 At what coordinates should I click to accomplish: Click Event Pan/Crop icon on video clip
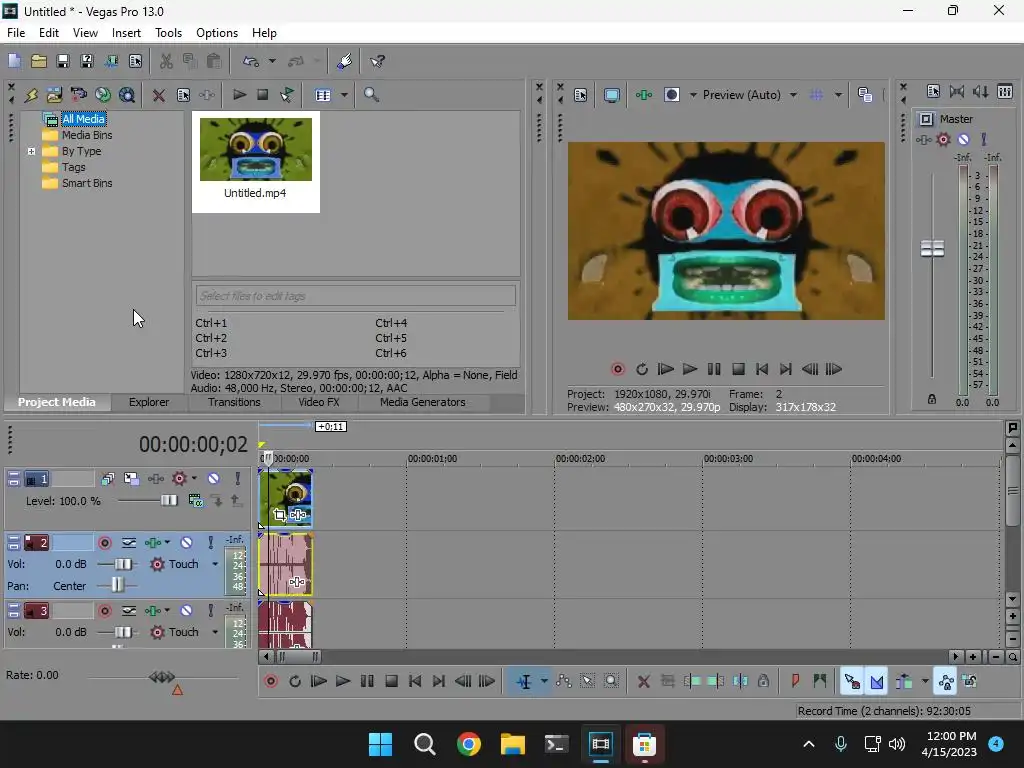point(280,515)
